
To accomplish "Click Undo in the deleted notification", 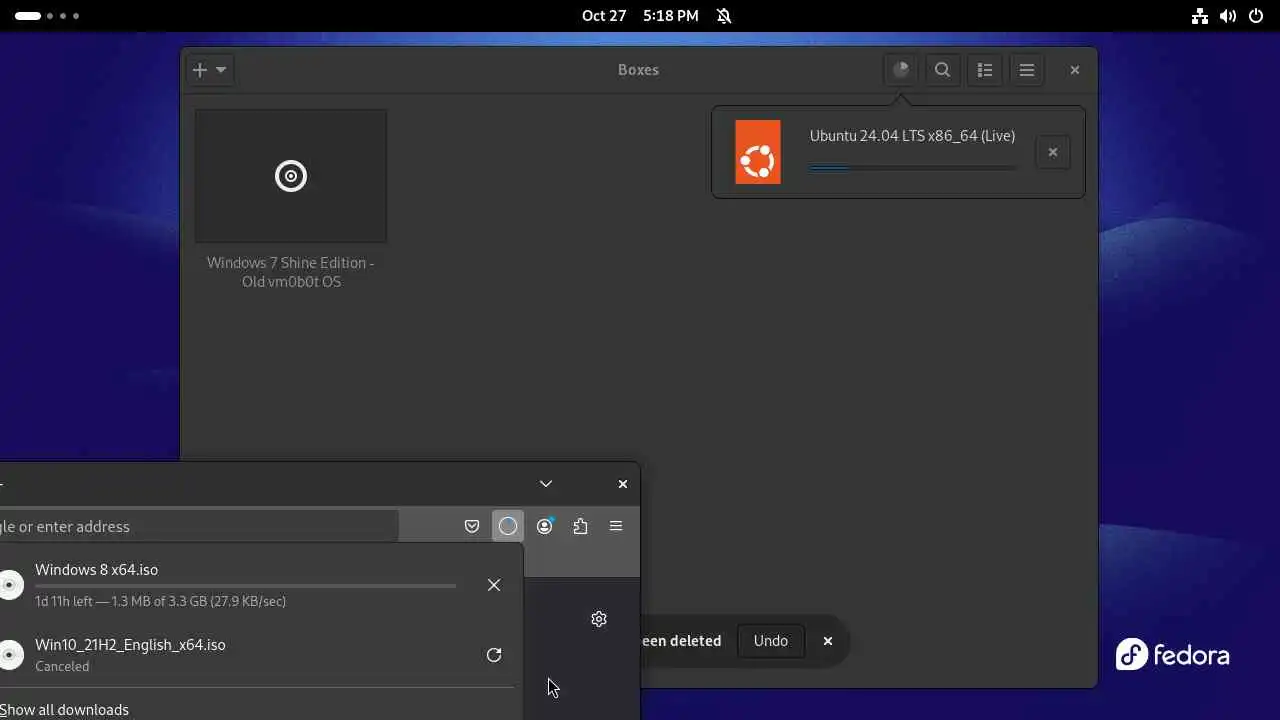I will 771,641.
